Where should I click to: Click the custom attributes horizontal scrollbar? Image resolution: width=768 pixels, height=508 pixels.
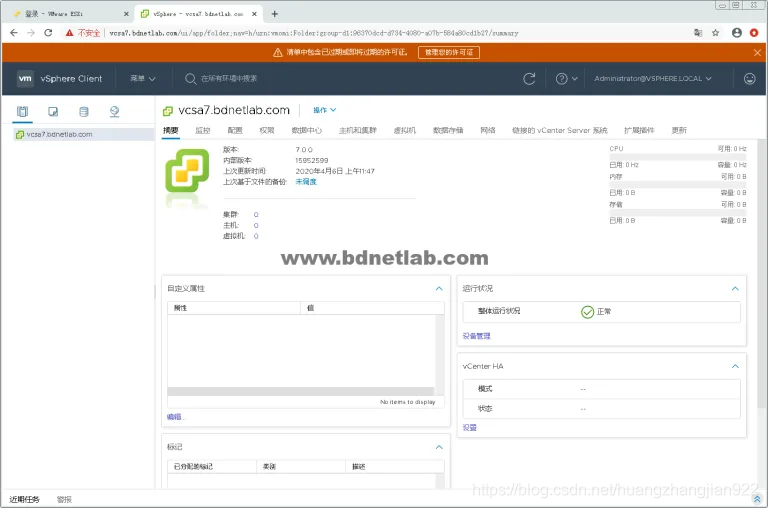[300, 391]
